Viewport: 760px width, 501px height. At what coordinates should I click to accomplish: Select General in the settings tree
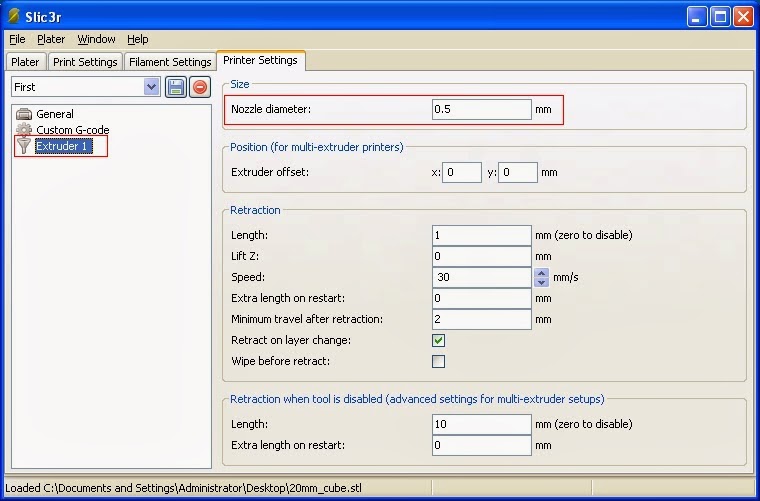point(55,114)
